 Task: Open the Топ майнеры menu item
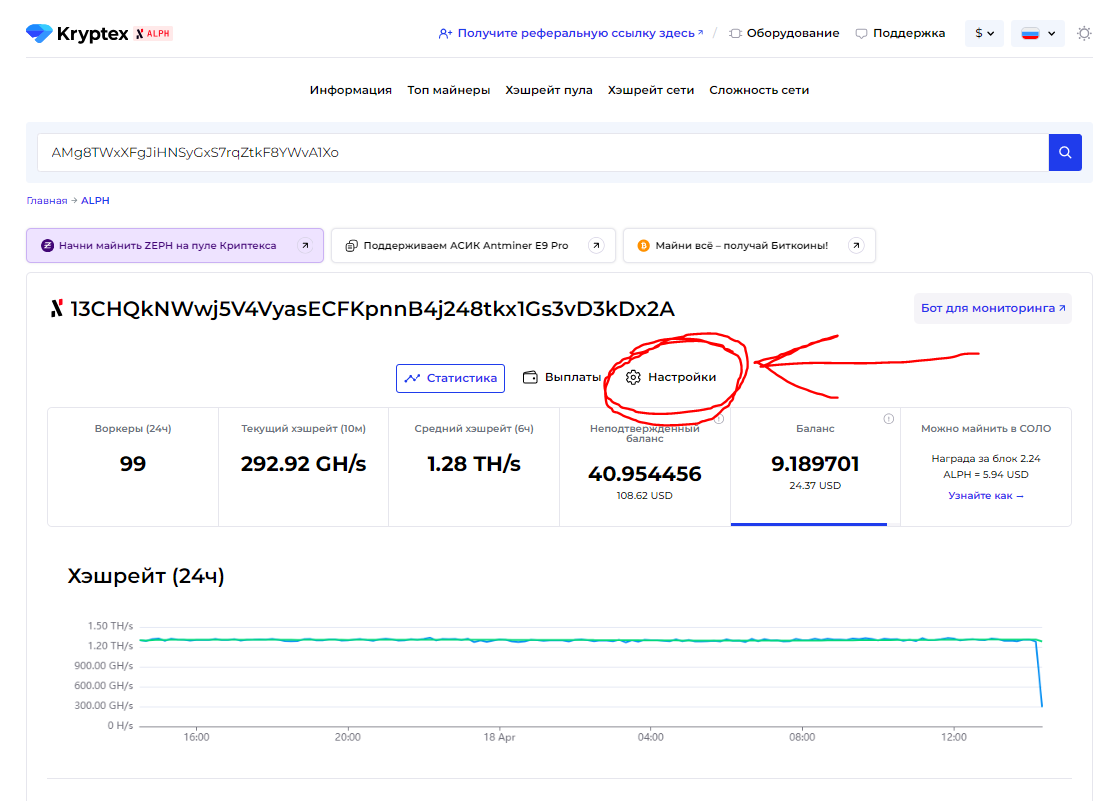[449, 90]
